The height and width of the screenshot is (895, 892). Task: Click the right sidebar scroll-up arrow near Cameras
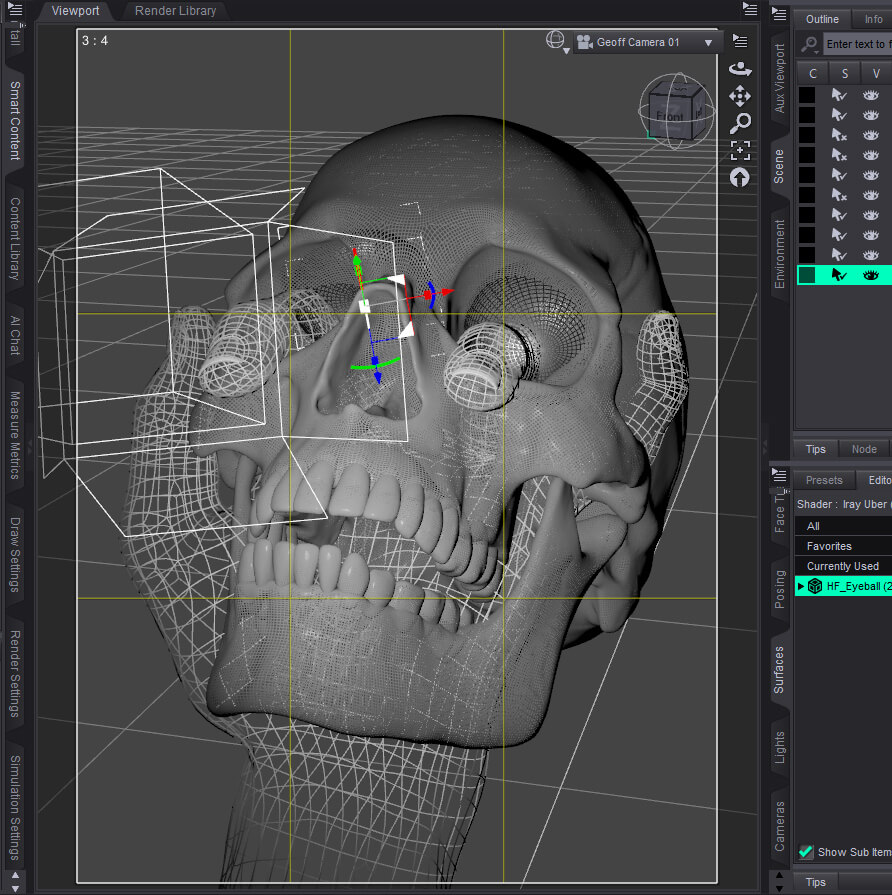click(x=779, y=875)
